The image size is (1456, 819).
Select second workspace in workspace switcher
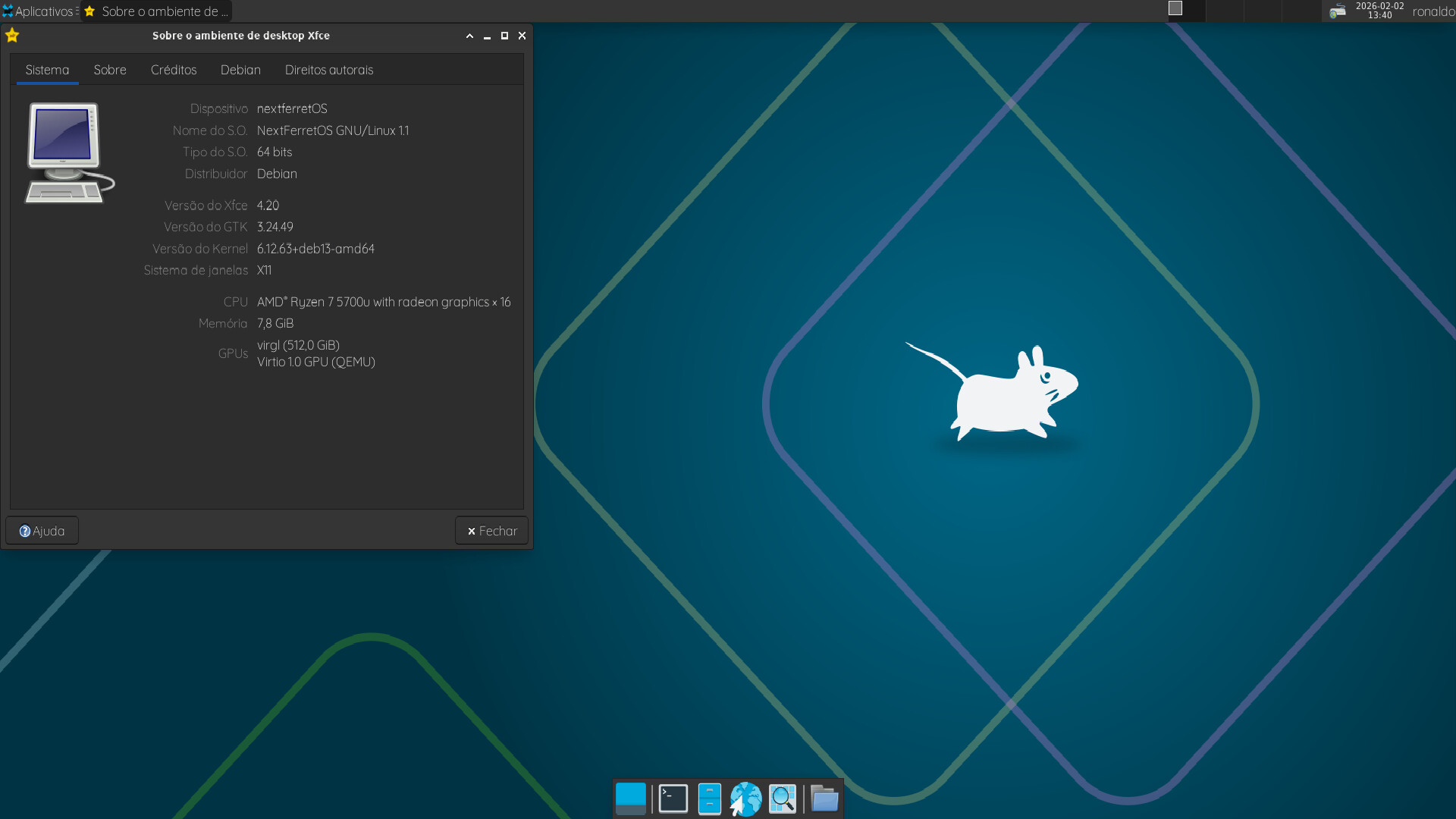(x=1225, y=11)
